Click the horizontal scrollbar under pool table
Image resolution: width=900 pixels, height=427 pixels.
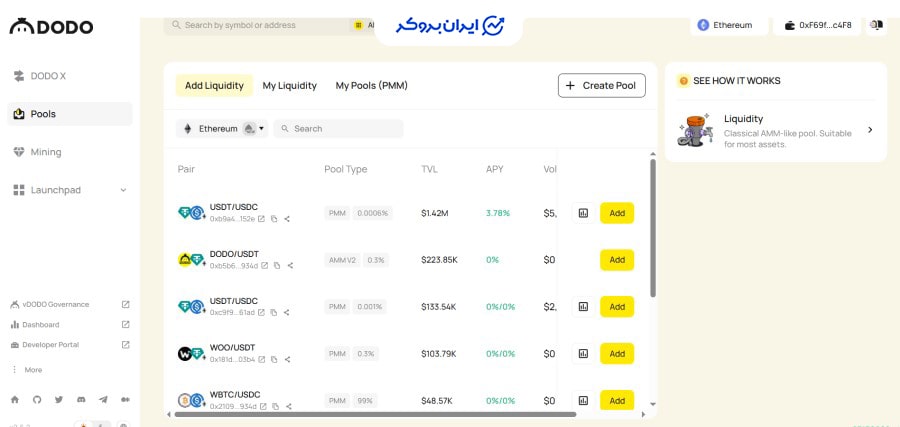(370, 413)
